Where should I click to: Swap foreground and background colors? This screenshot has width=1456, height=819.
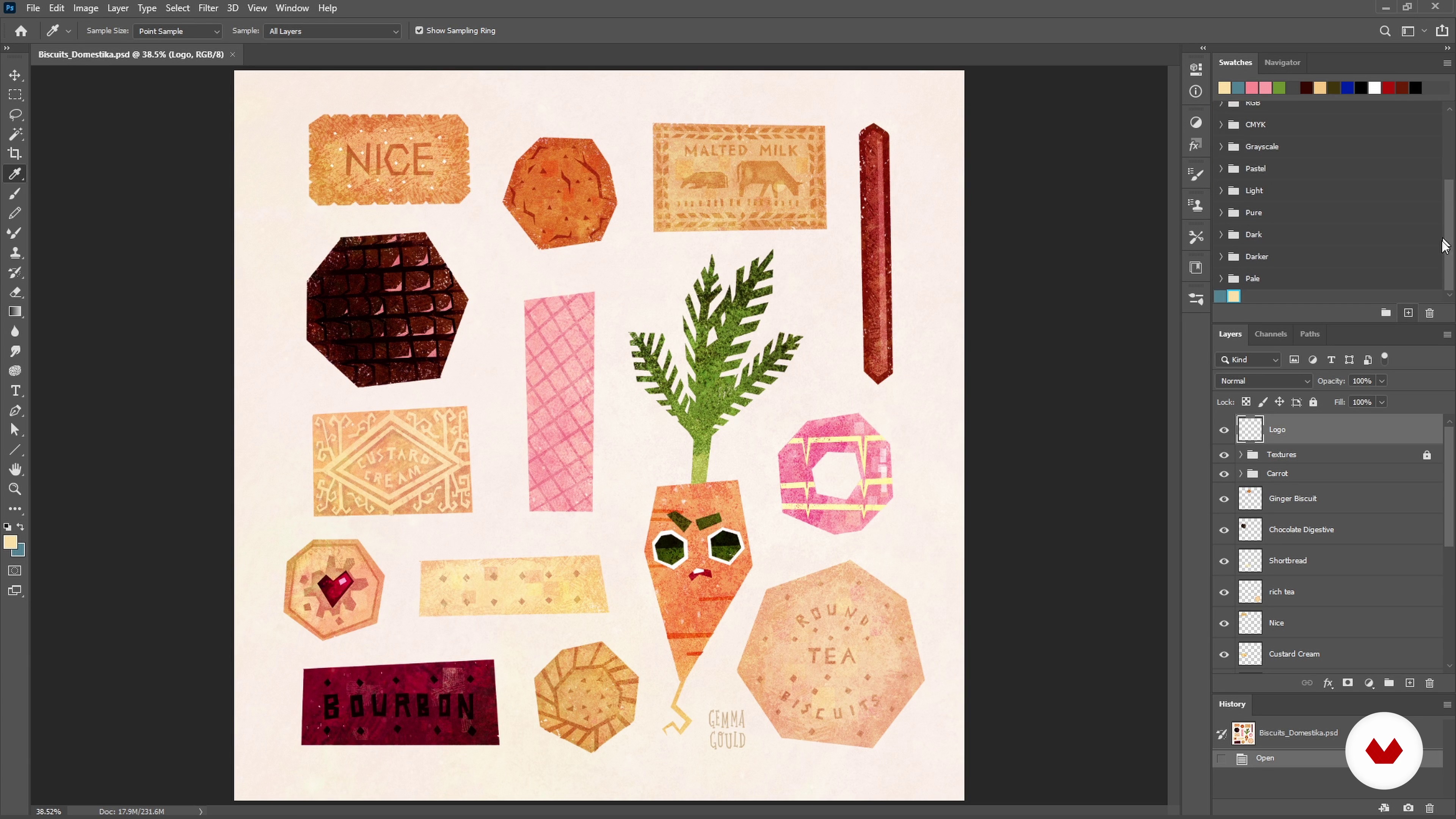[21, 527]
